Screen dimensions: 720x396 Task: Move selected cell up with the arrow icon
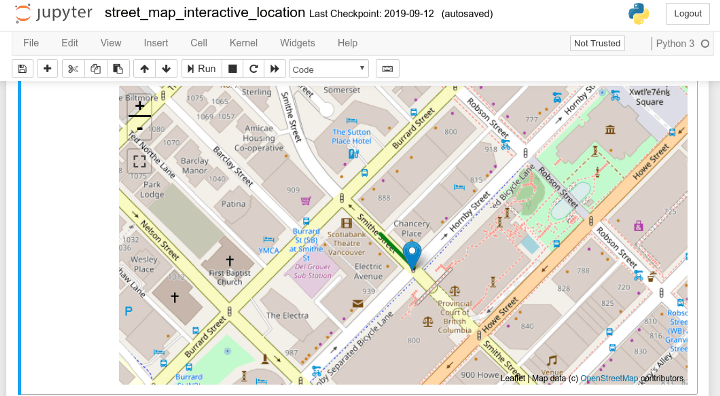pyautogui.click(x=145, y=69)
